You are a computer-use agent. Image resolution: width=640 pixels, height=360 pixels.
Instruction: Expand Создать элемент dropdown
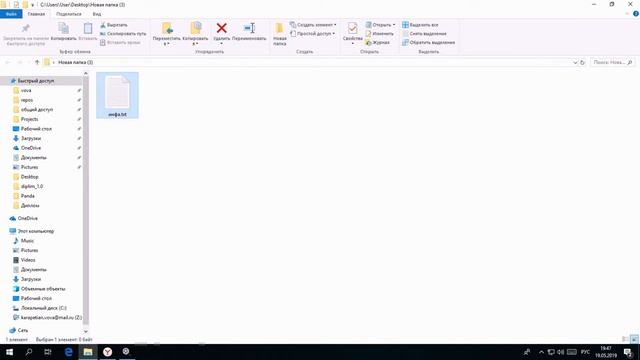[x=336, y=25]
